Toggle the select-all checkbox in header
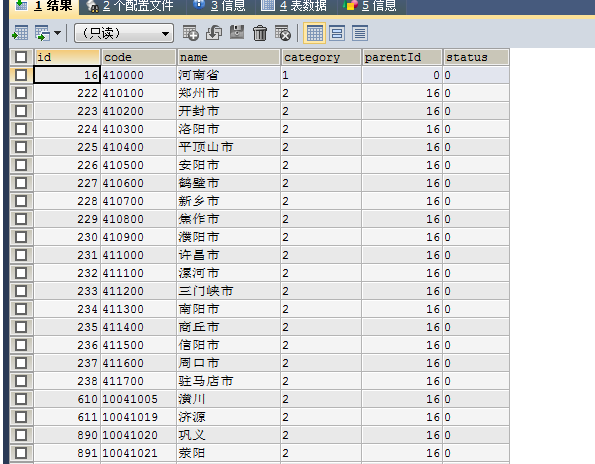The image size is (595, 464). (21, 57)
